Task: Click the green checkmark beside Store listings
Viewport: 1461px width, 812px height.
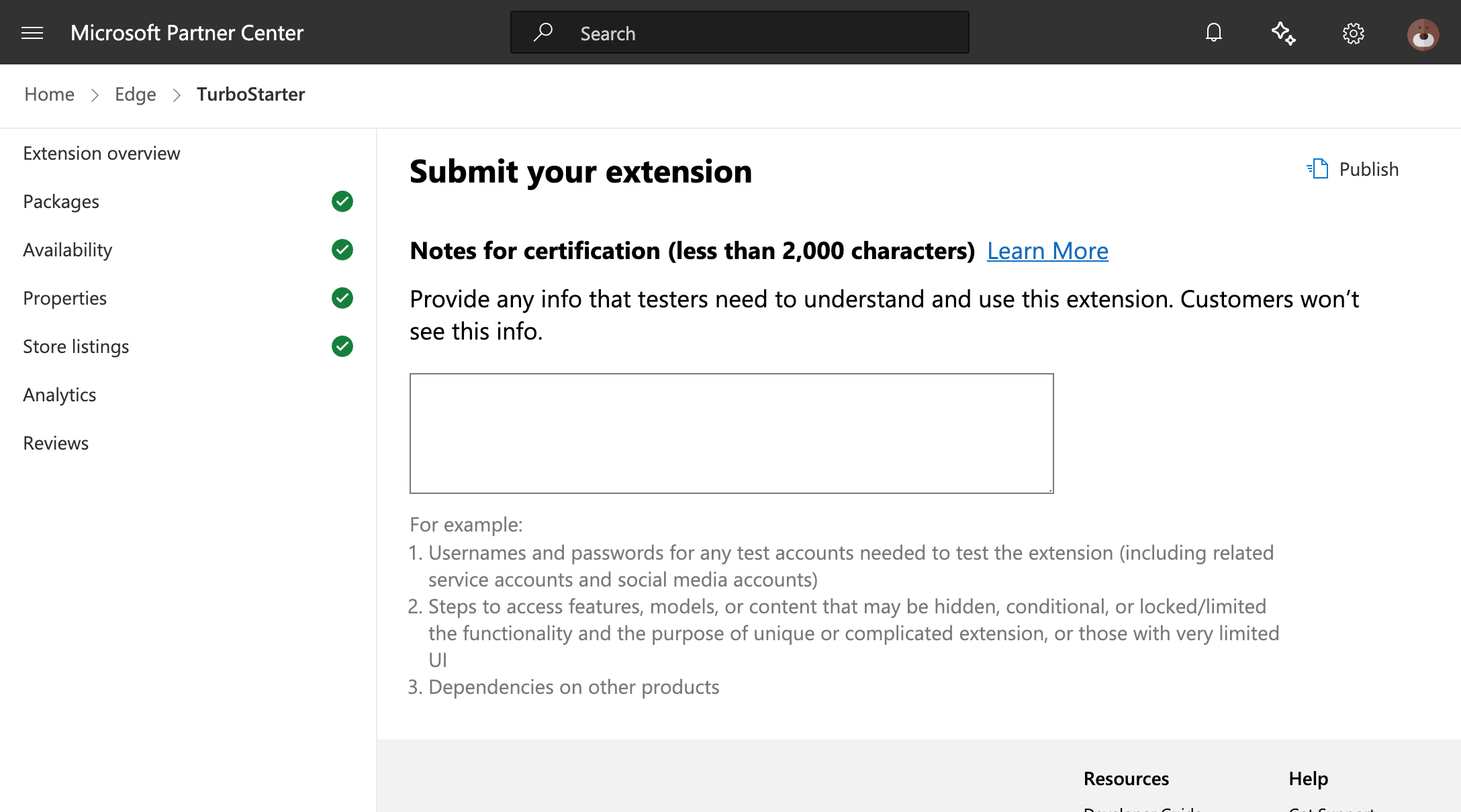Action: (342, 346)
